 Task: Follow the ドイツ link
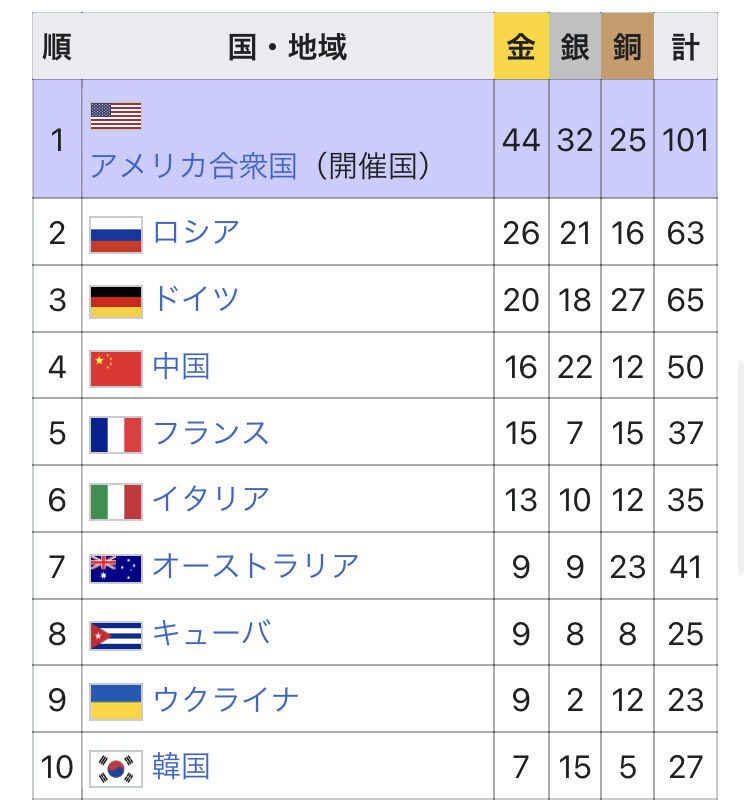click(196, 299)
